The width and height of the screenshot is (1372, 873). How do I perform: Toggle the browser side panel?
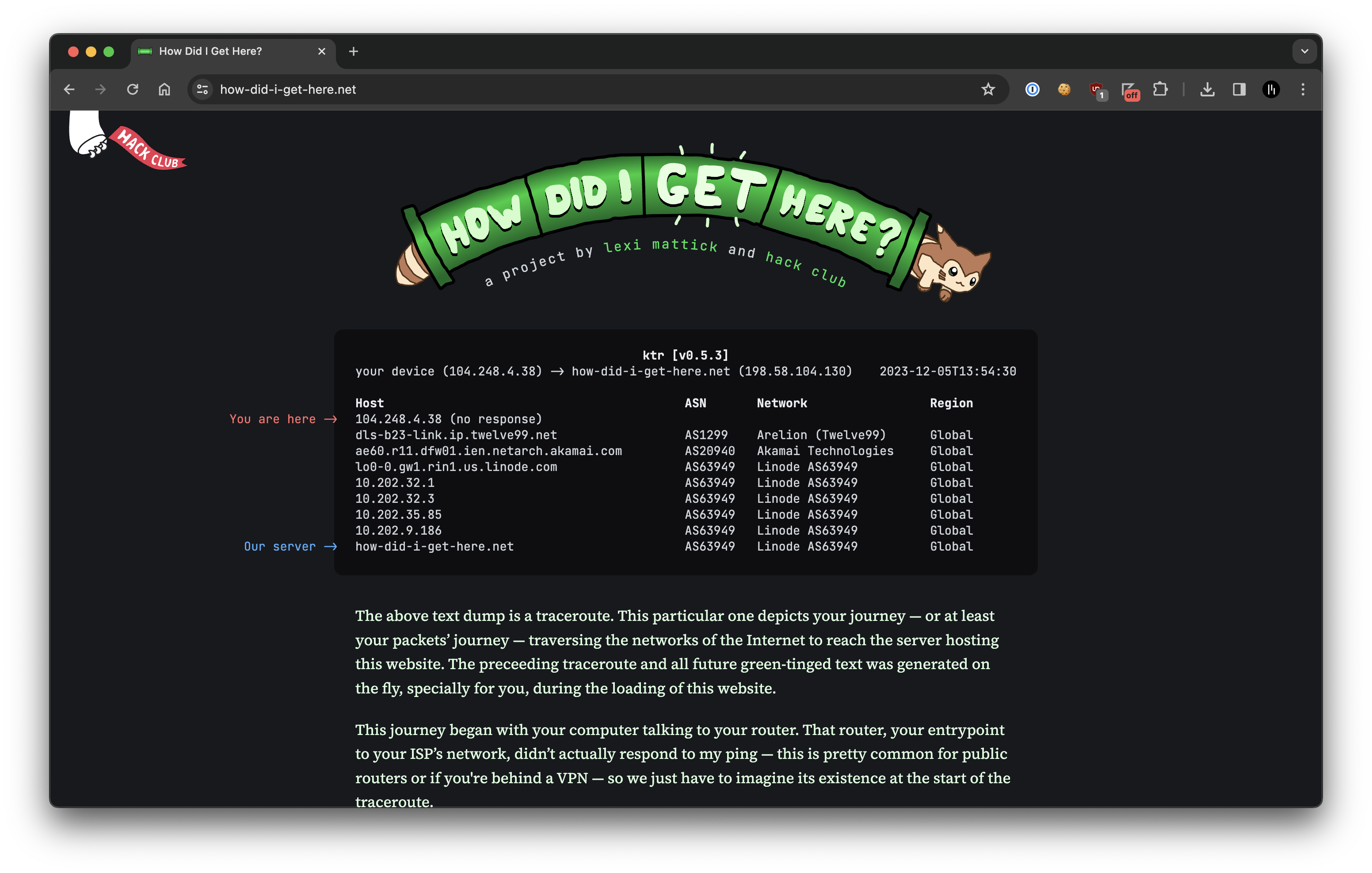click(x=1239, y=89)
